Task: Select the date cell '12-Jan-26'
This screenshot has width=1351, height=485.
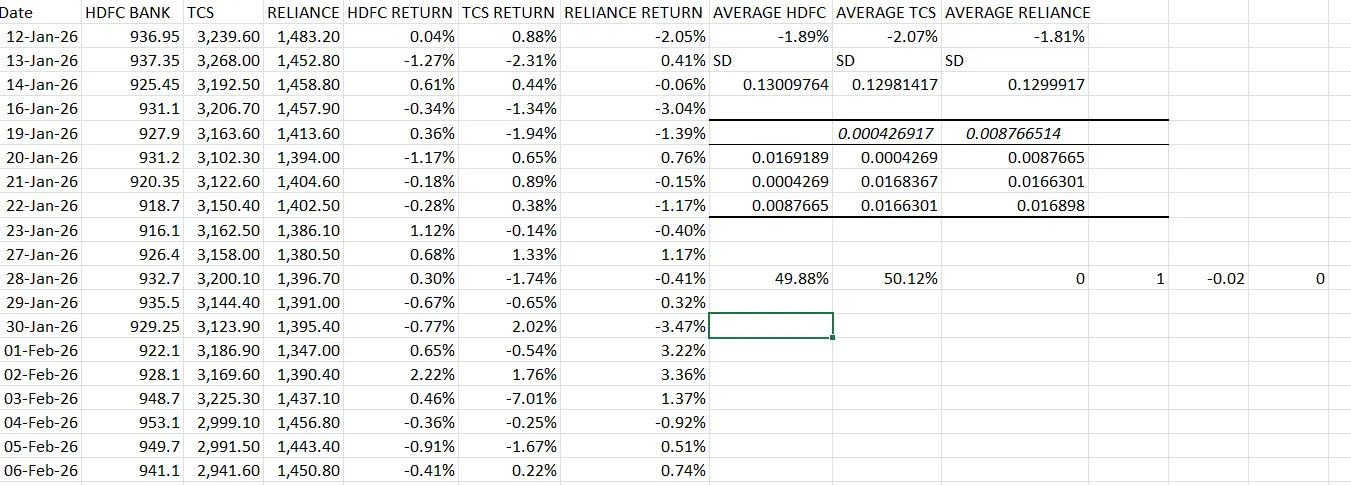Action: pos(42,37)
